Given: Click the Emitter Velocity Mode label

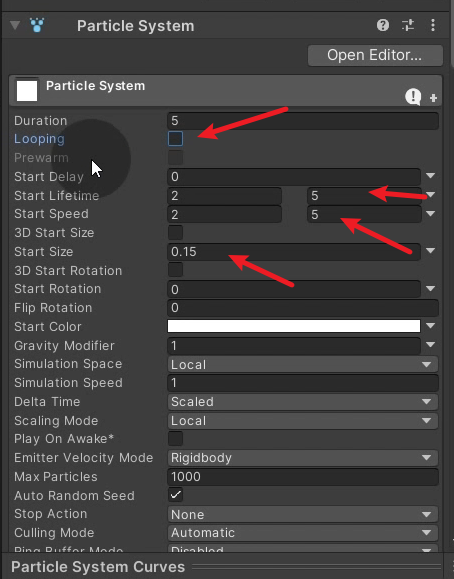Looking at the screenshot, I should [x=83, y=458].
